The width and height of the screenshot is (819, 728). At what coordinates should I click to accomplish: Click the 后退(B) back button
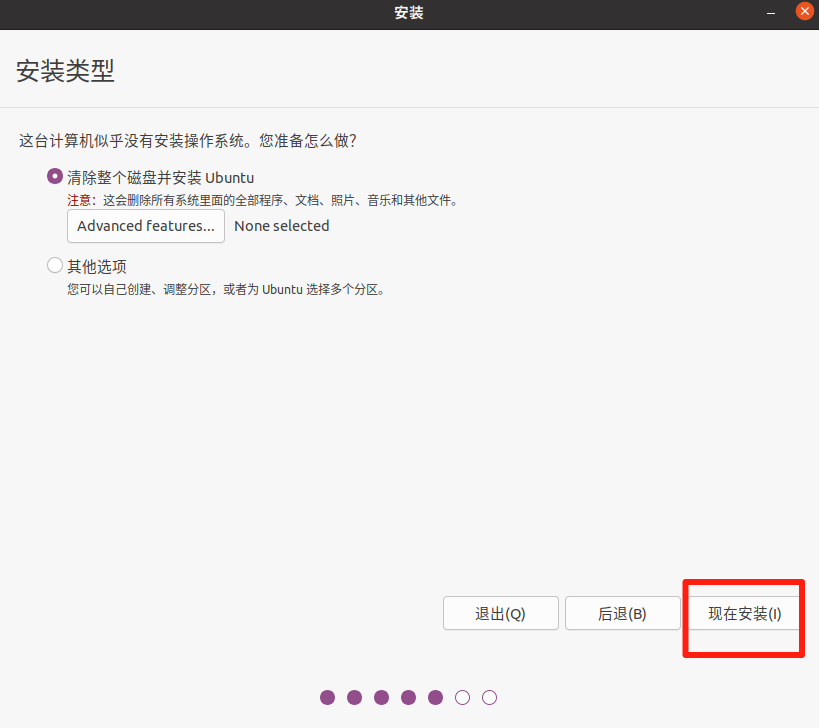tap(622, 613)
